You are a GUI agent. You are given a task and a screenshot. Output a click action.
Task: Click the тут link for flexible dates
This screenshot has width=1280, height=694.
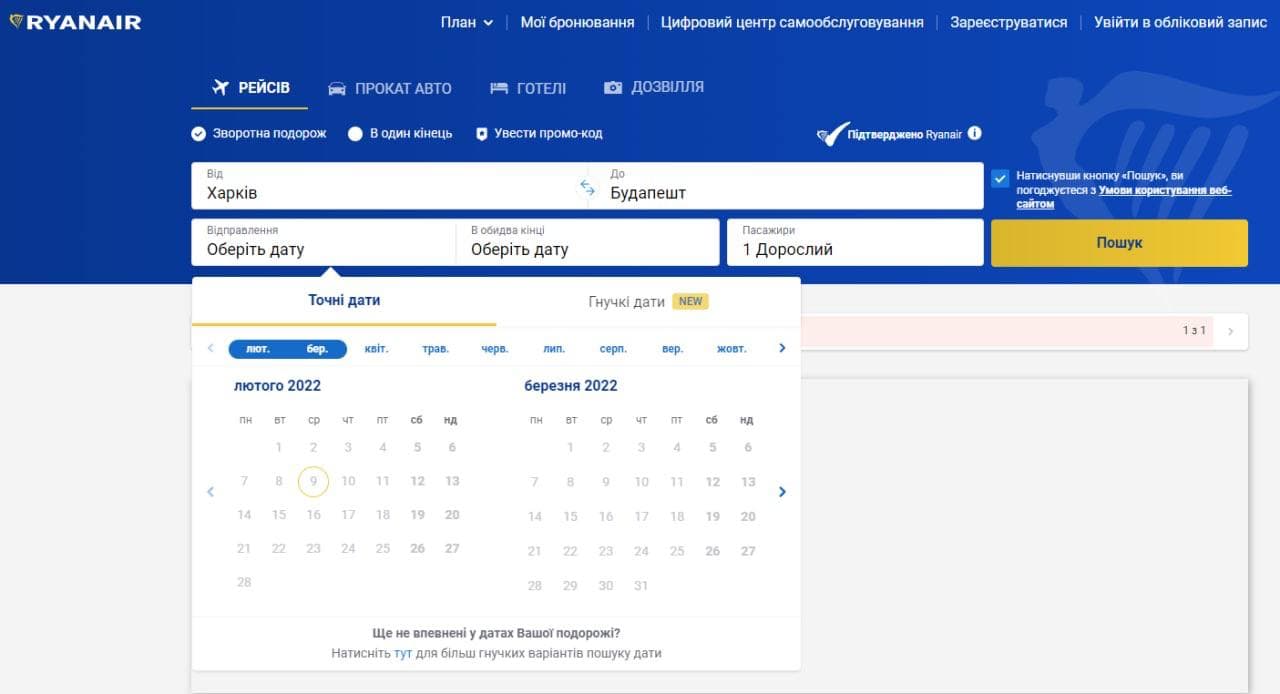(x=403, y=652)
